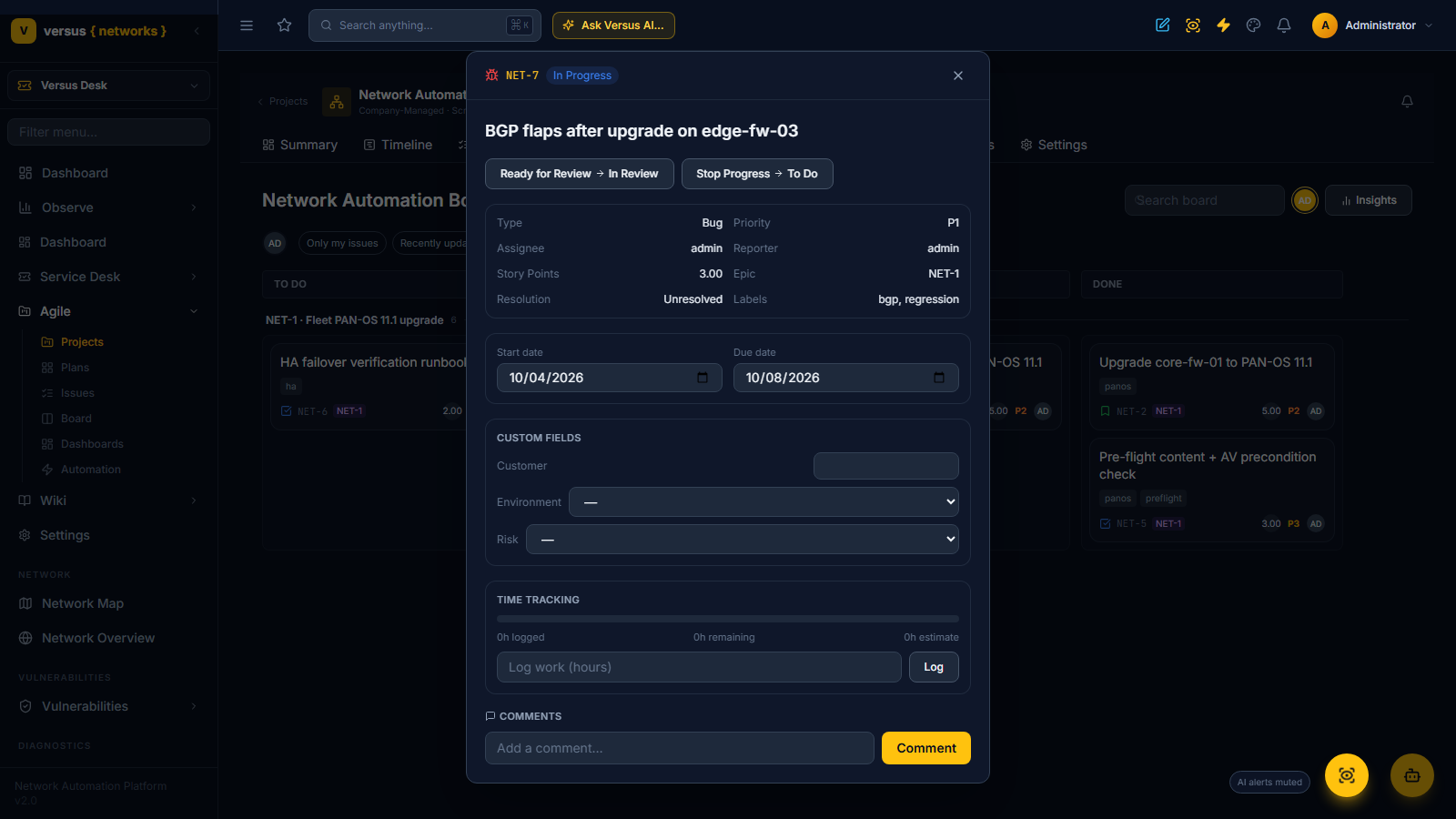
Task: Open Projects in the Agile menu
Action: (82, 342)
